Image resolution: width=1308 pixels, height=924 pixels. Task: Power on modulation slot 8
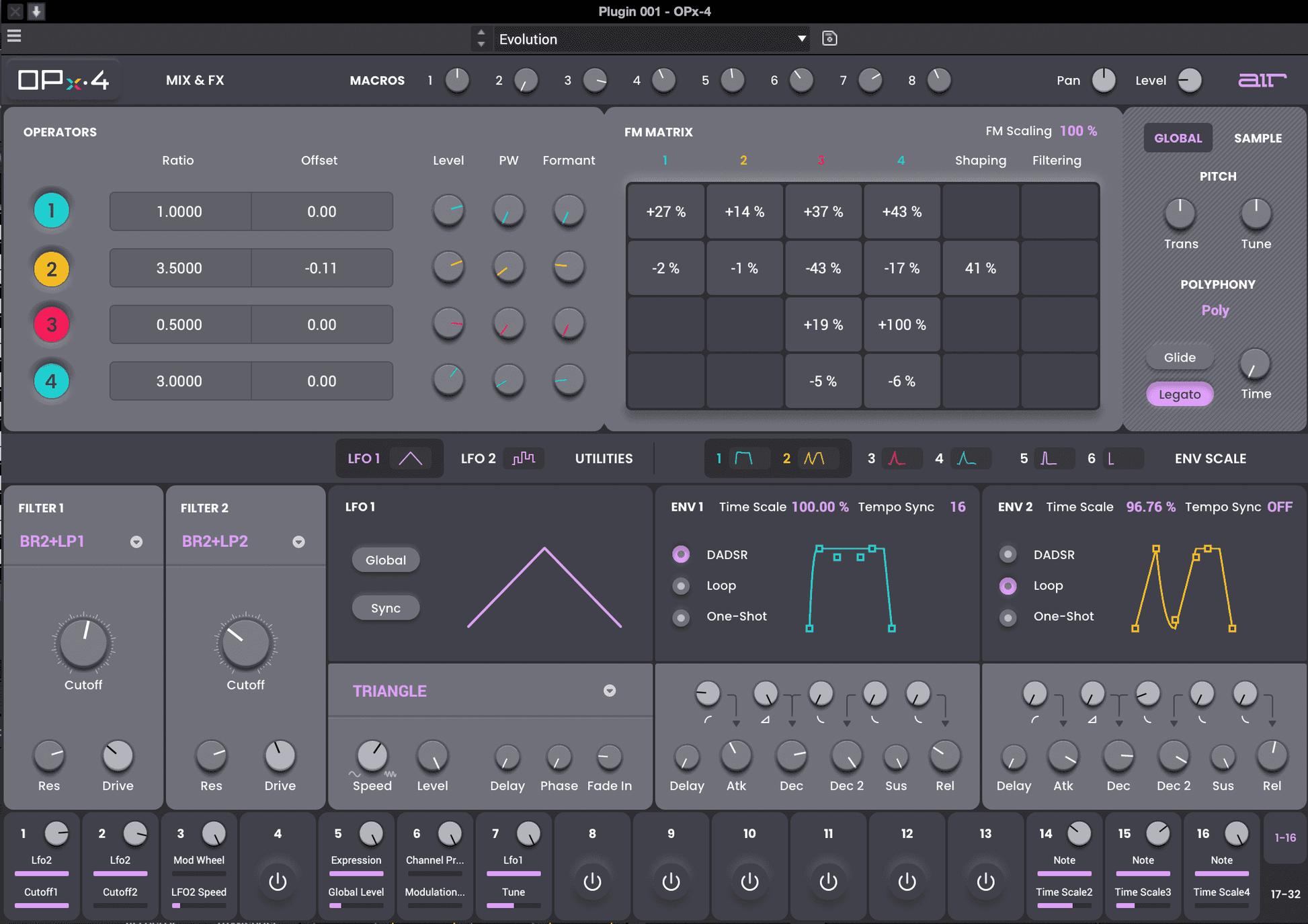(x=591, y=882)
